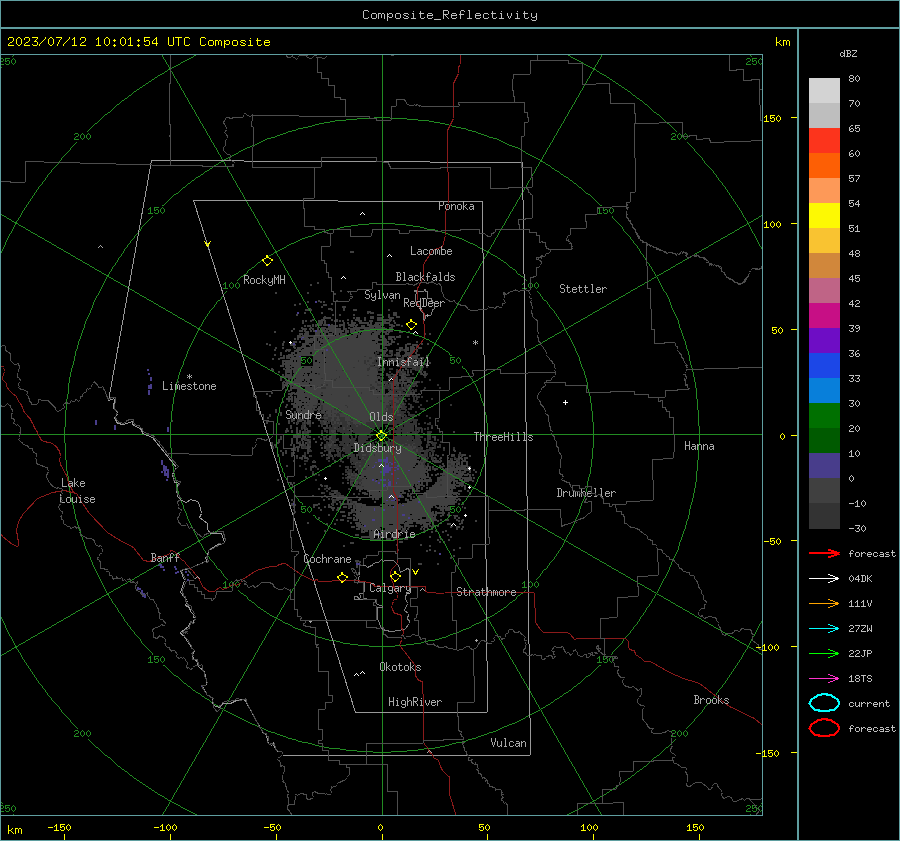Image resolution: width=900 pixels, height=841 pixels.
Task: Select the white plus marker west of Hanna
Action: pos(565,402)
